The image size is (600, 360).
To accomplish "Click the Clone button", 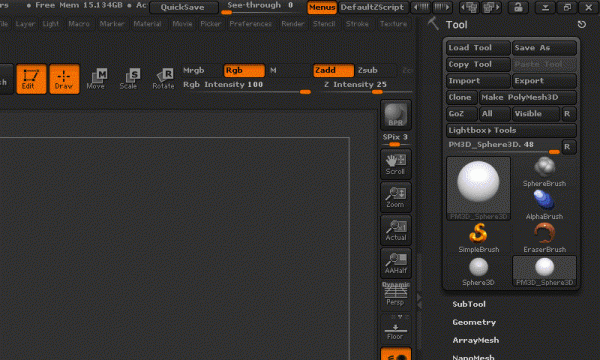I will (x=462, y=97).
